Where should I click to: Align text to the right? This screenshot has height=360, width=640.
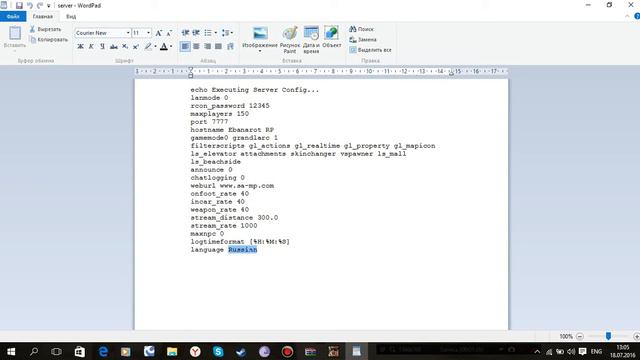coord(208,47)
